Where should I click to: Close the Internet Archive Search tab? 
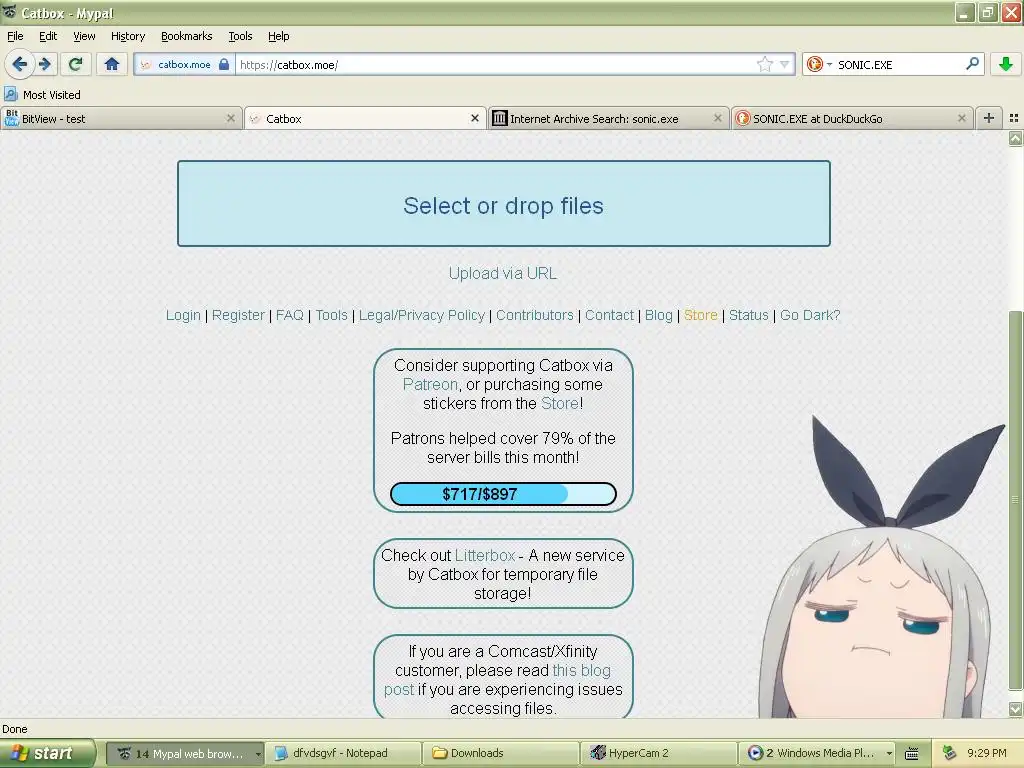718,118
